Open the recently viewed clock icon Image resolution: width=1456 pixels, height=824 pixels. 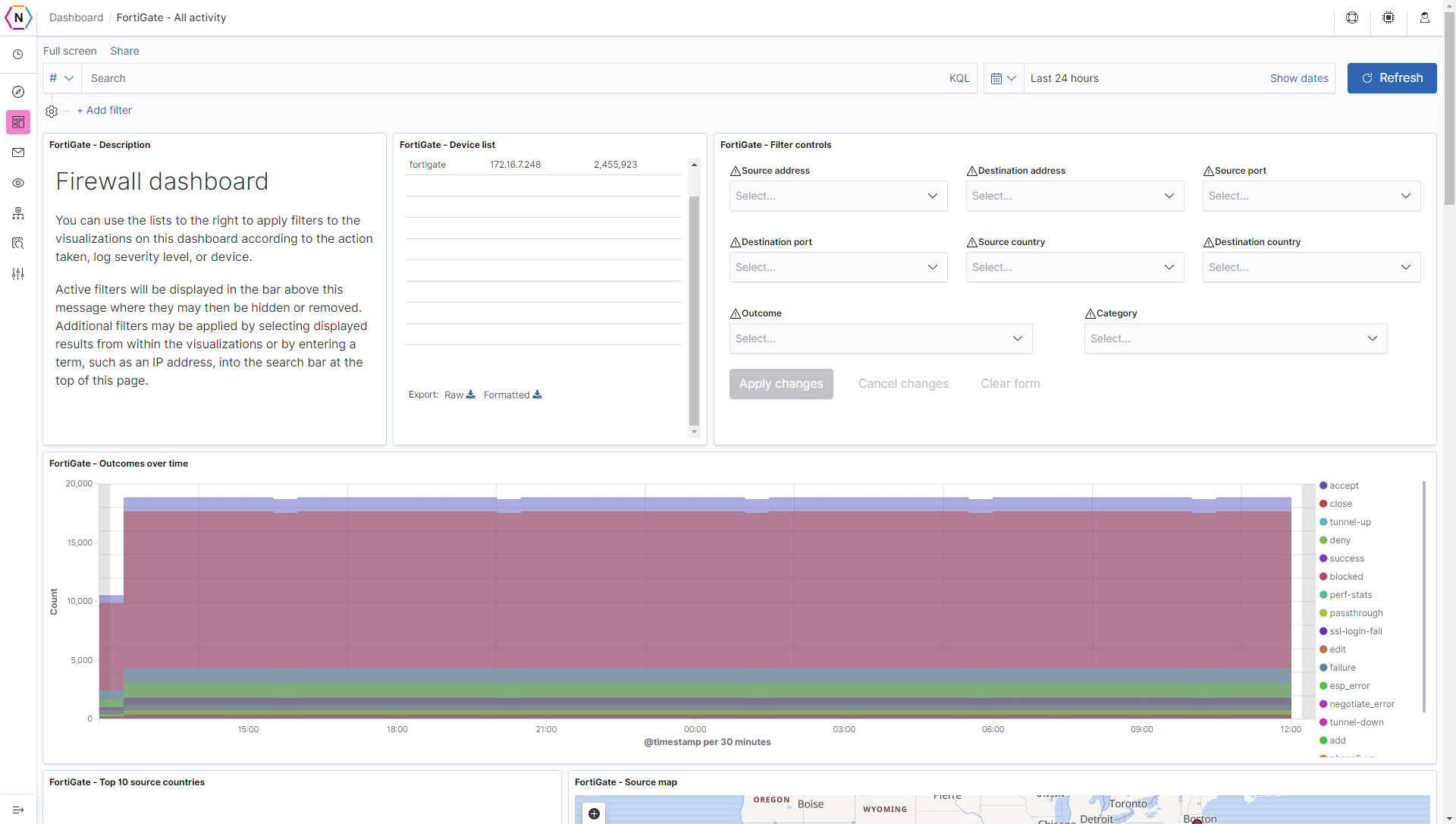tap(18, 55)
